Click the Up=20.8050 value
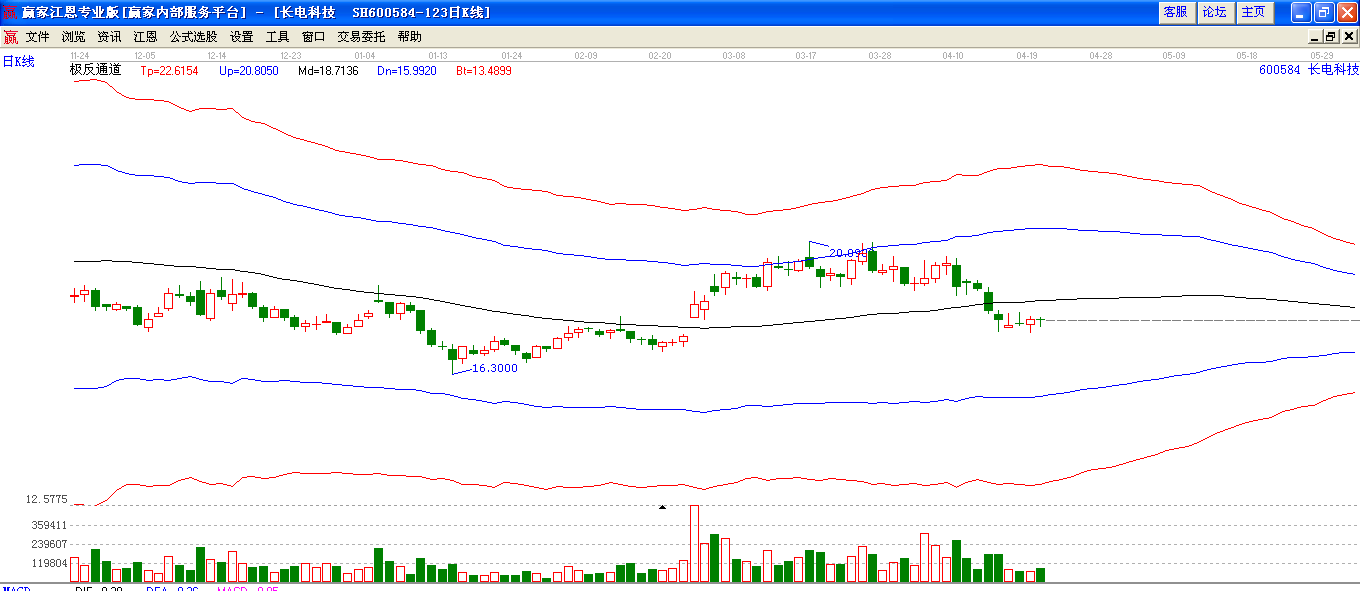Screen dimensions: 1360x591 click(x=249, y=71)
